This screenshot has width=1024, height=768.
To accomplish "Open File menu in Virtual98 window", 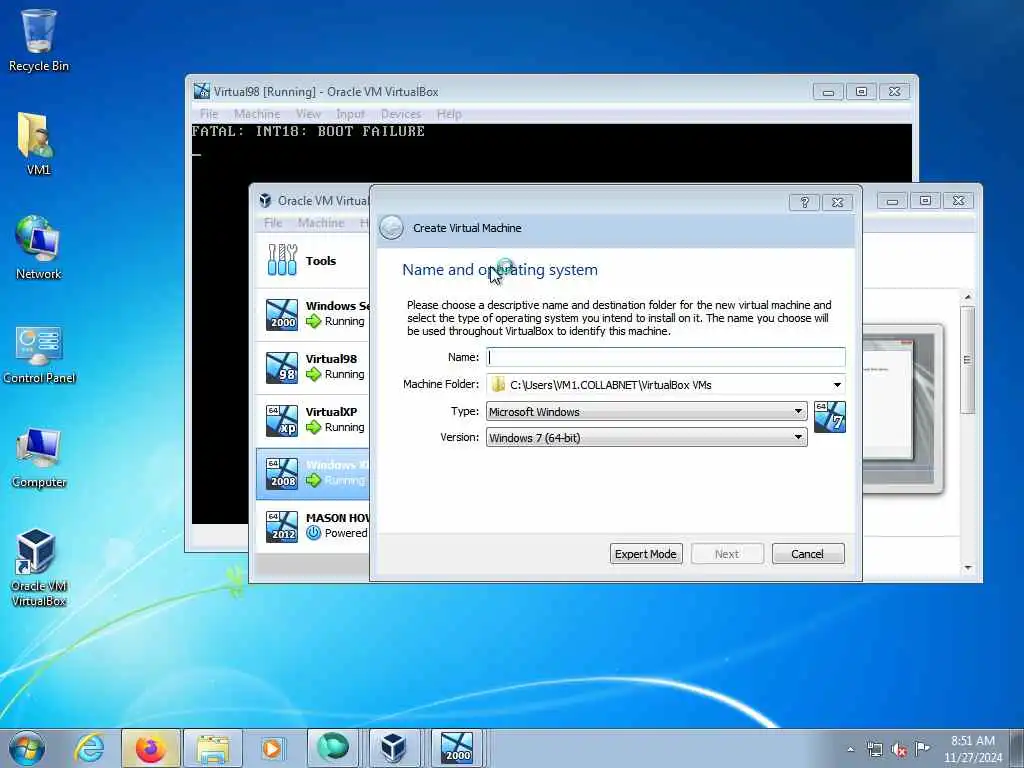I will [209, 114].
